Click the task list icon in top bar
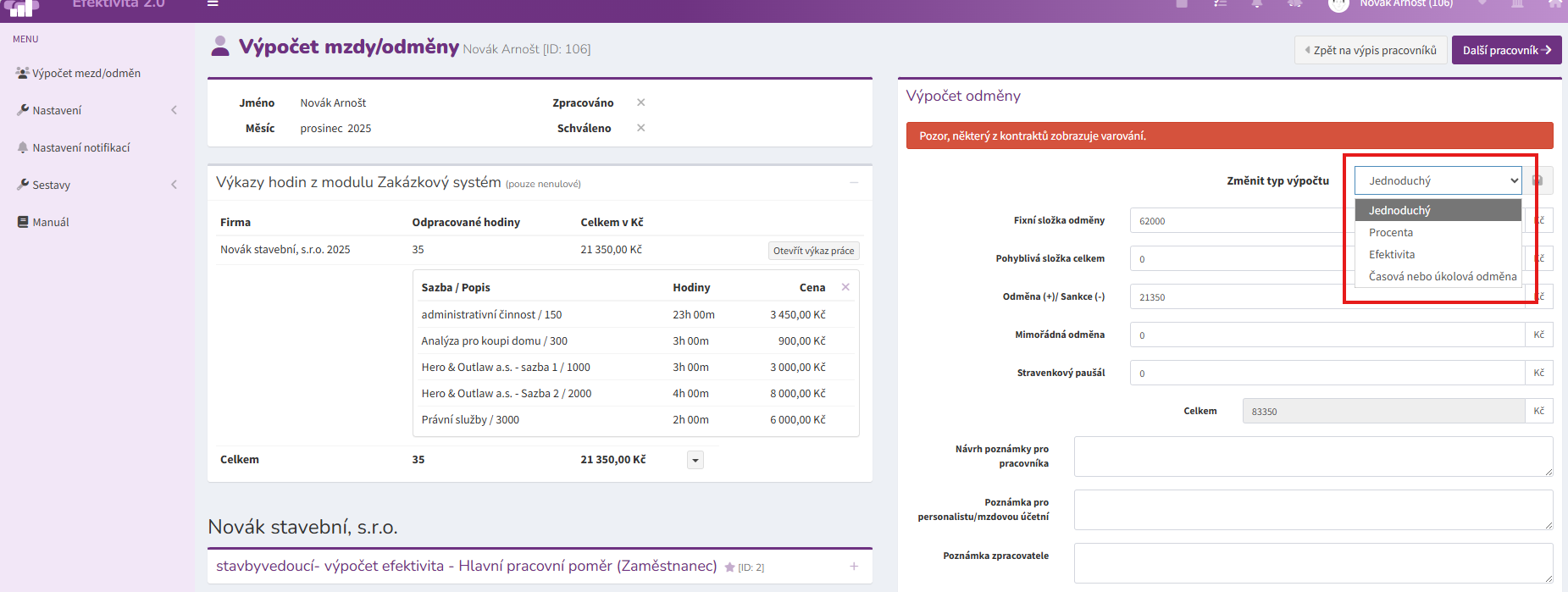1568x592 pixels. pos(1220,4)
